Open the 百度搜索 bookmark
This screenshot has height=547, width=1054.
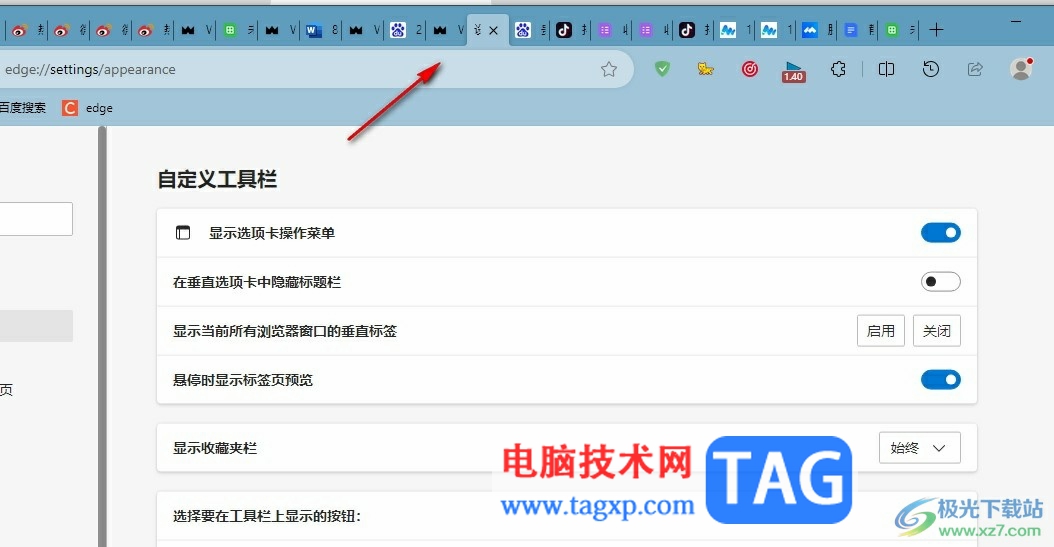[x=23, y=108]
